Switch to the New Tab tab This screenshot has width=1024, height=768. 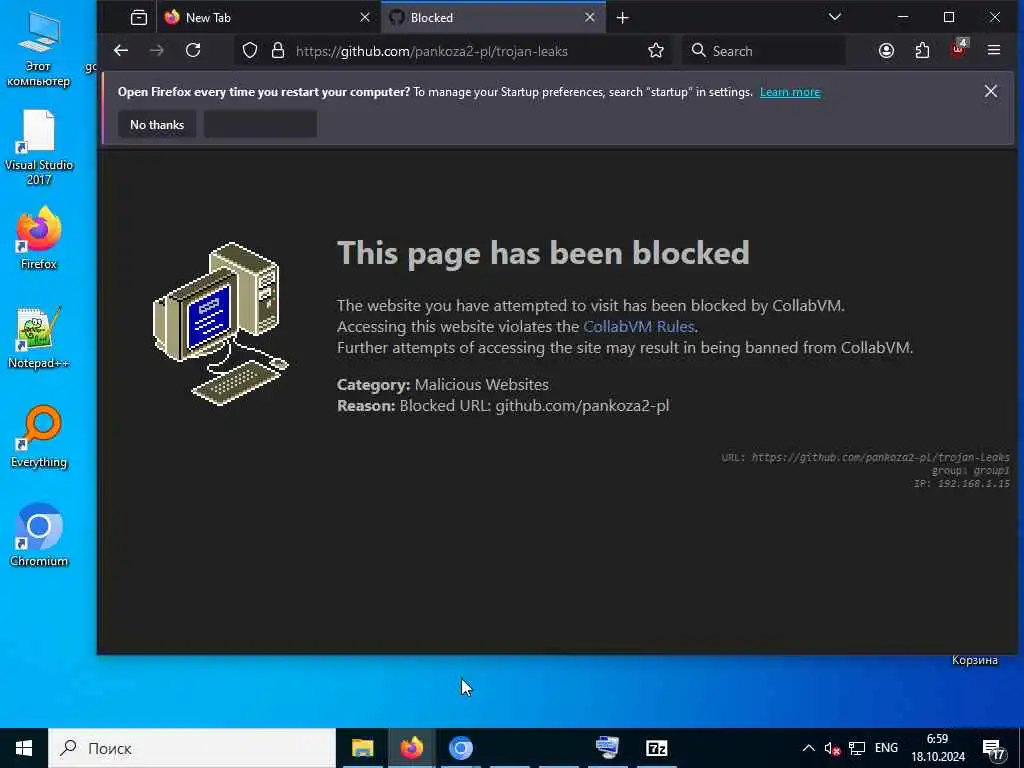pos(267,18)
